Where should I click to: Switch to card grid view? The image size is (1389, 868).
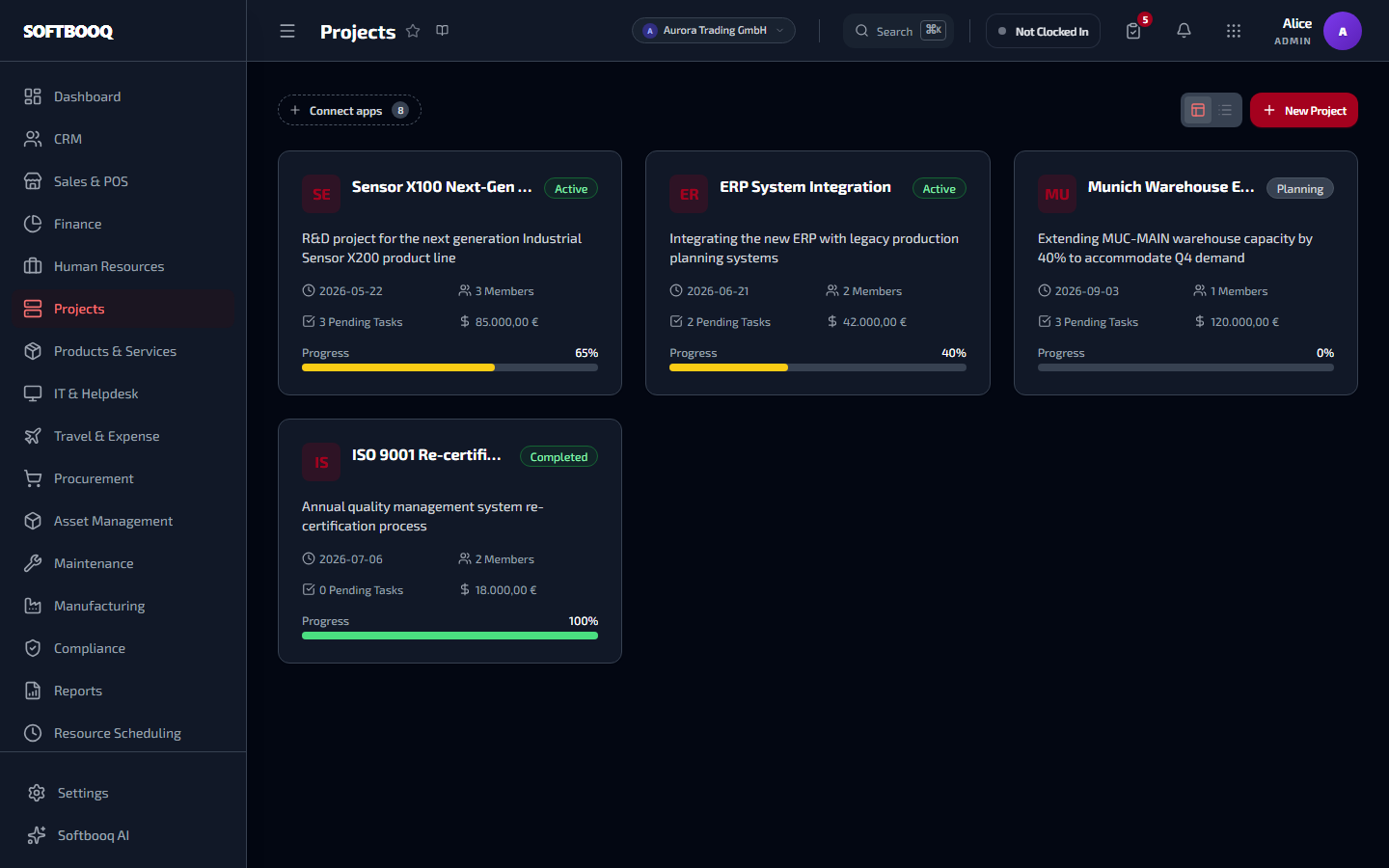1198,110
